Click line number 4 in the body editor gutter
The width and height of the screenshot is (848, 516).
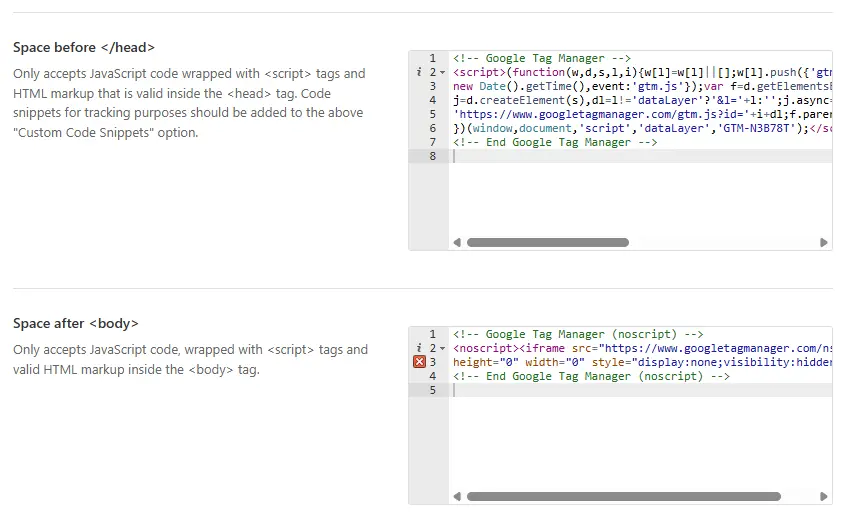[433, 376]
